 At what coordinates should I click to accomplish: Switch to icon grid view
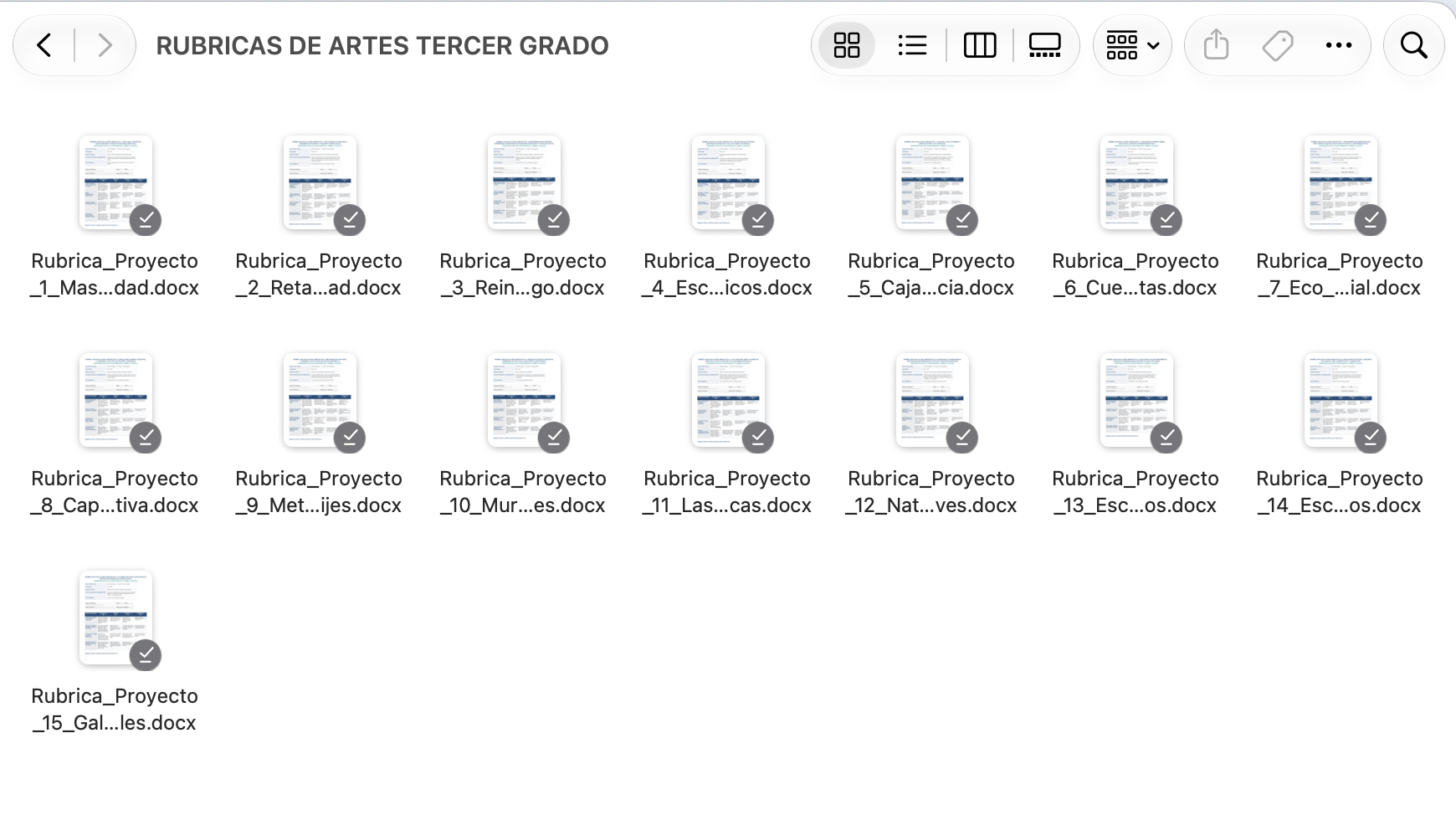pos(847,45)
